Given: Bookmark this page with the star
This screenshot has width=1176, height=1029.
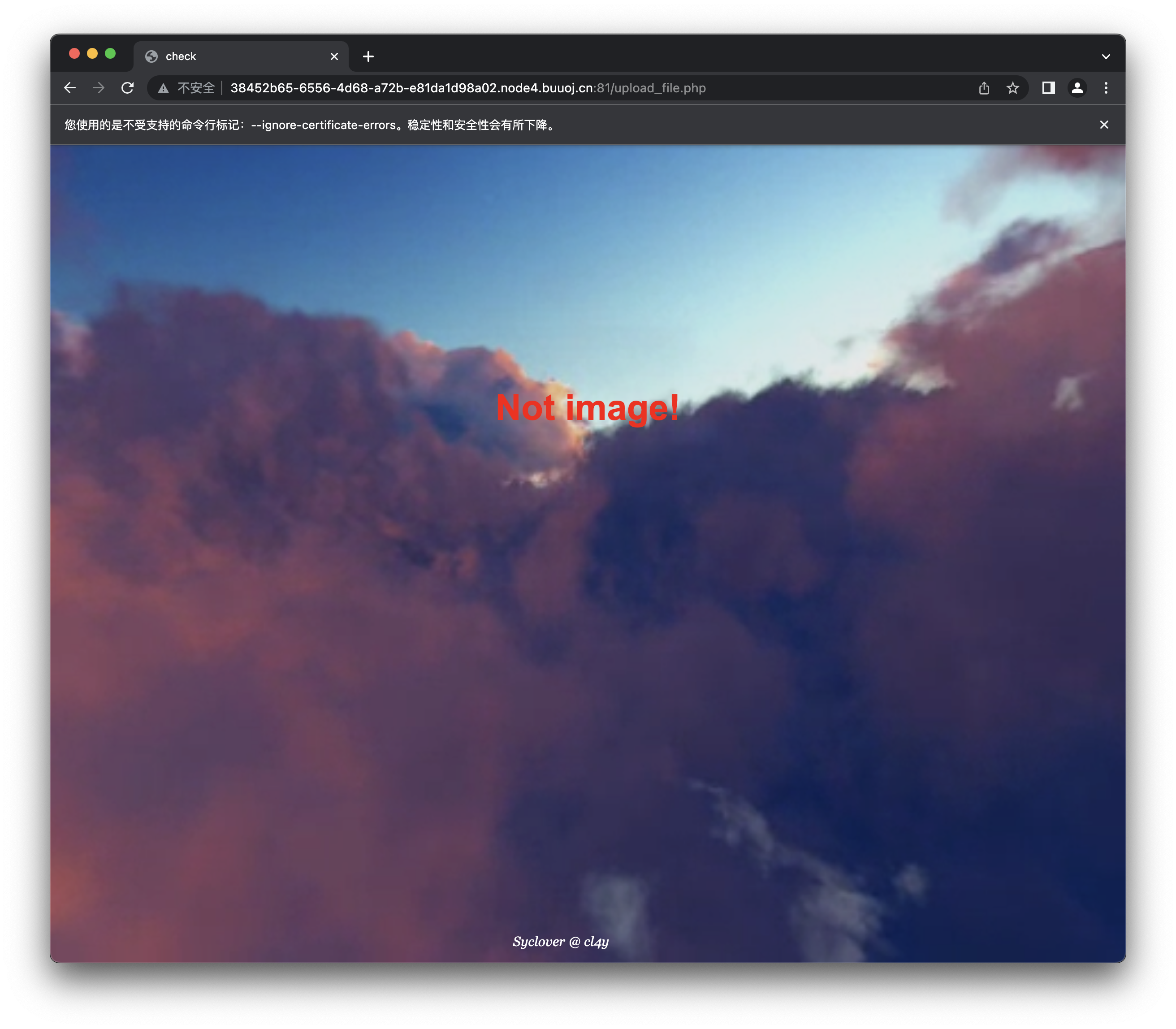Looking at the screenshot, I should pos(1013,88).
